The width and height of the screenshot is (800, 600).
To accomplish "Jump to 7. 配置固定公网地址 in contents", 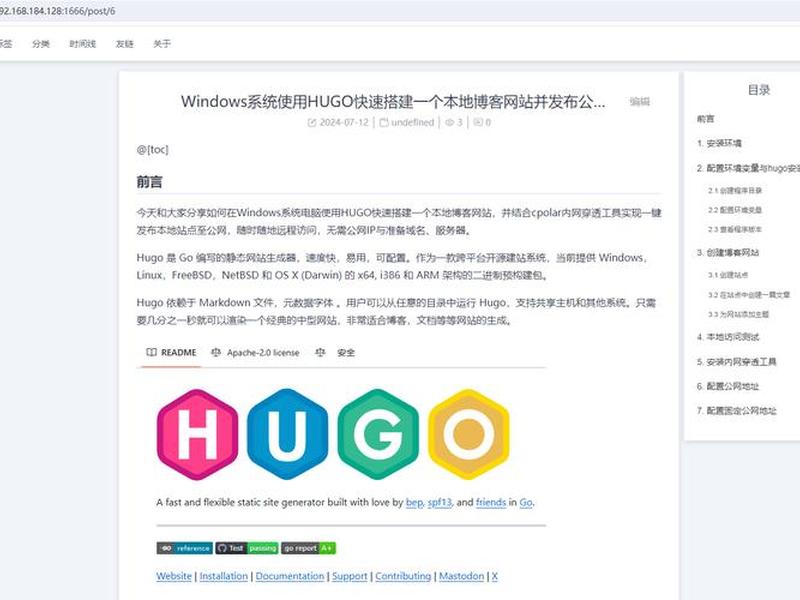I will (736, 411).
